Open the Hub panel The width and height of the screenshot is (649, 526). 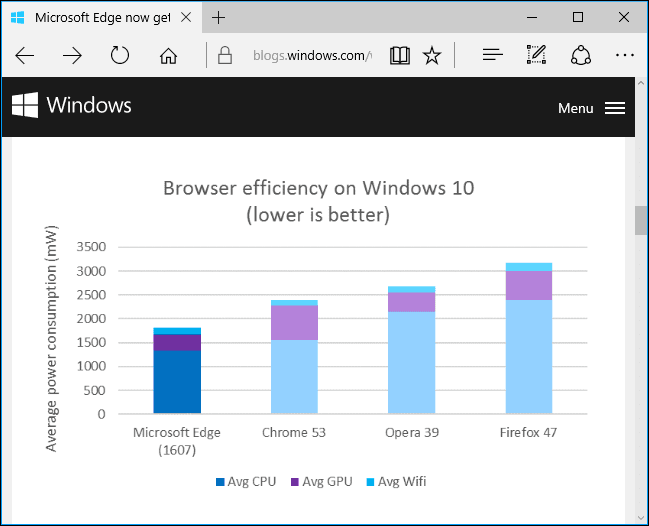pyautogui.click(x=491, y=55)
